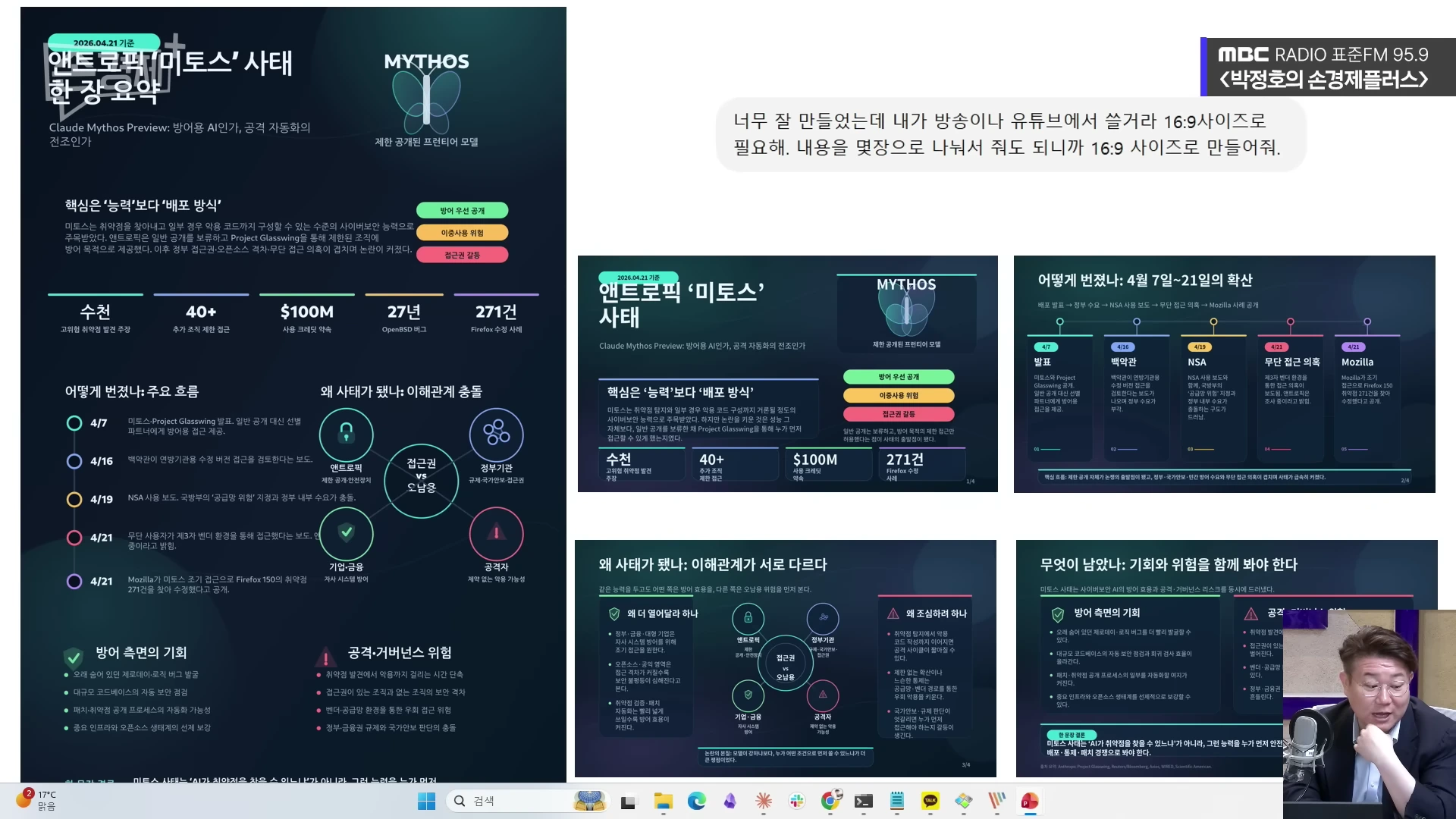Open the slide thumbnail about 4월 7일~21일의 확산
The image size is (1456, 819).
click(1224, 374)
